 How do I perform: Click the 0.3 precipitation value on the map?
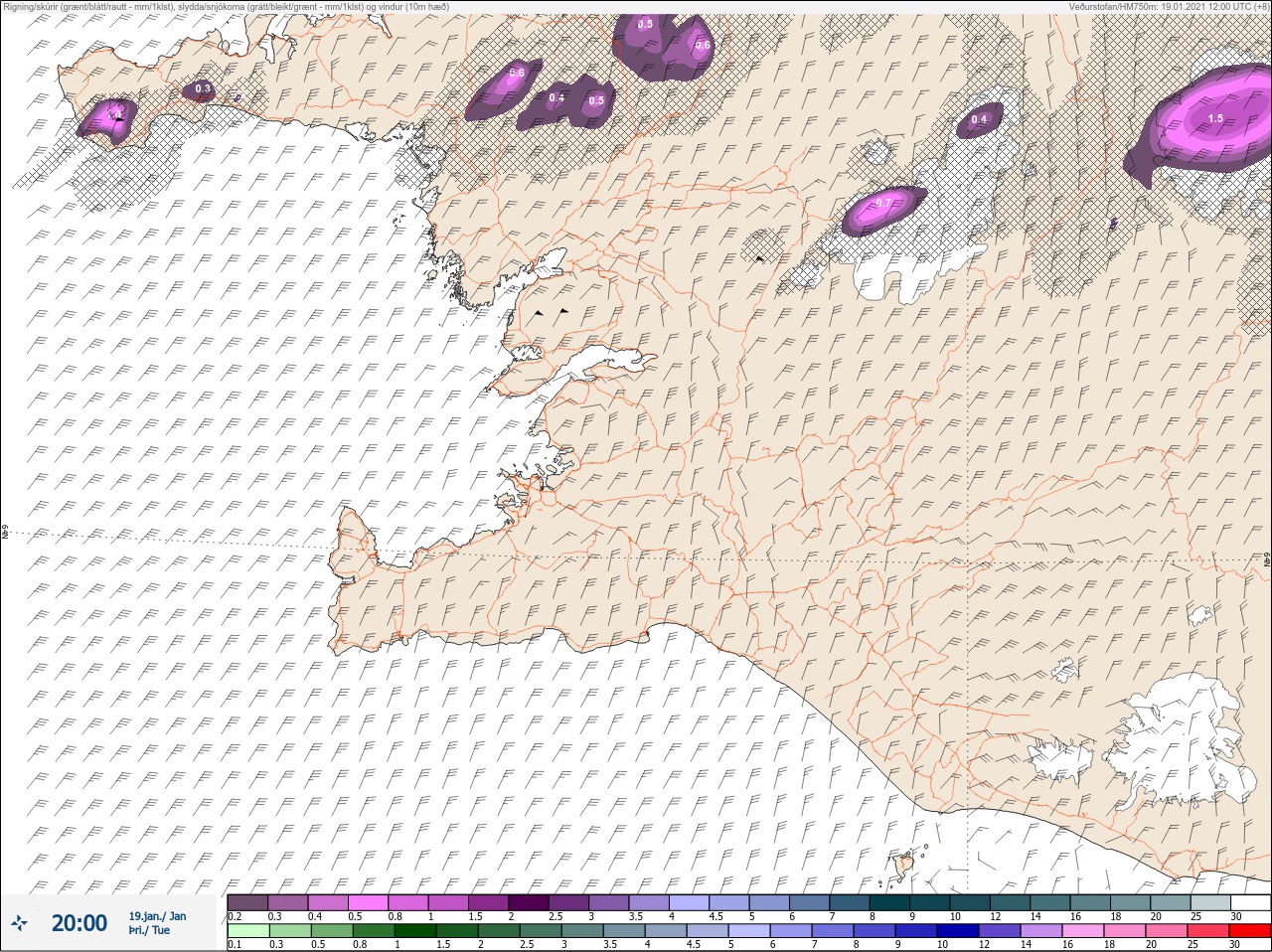(203, 88)
